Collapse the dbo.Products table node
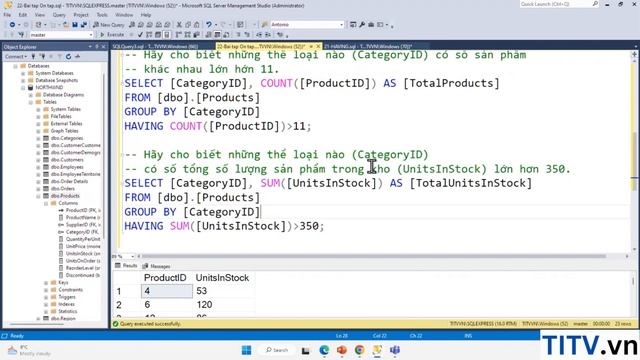 38,196
